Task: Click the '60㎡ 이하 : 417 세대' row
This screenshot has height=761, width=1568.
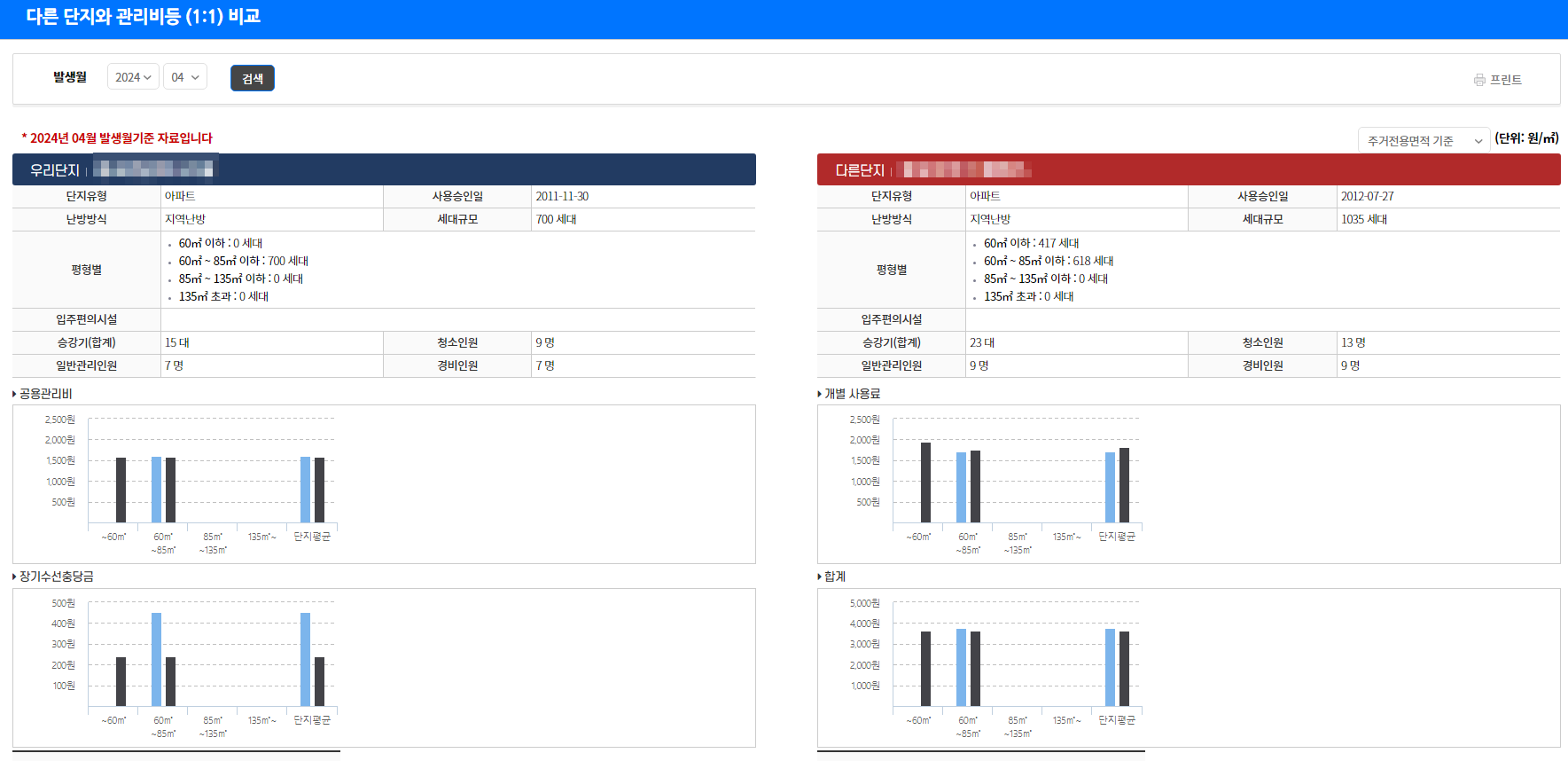Action: pyautogui.click(x=1031, y=243)
